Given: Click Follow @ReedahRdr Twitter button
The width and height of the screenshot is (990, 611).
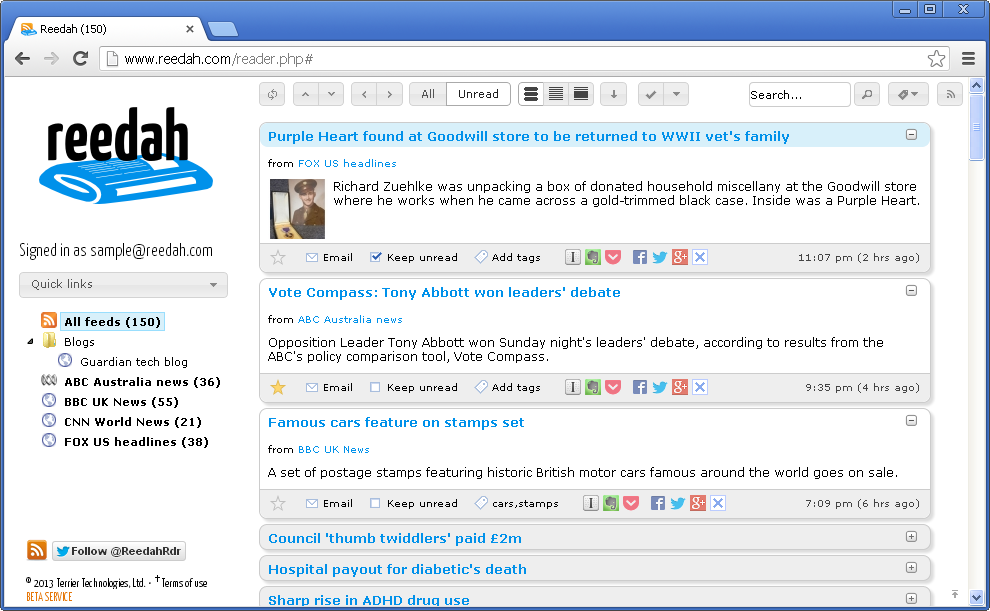Looking at the screenshot, I should (x=119, y=551).
